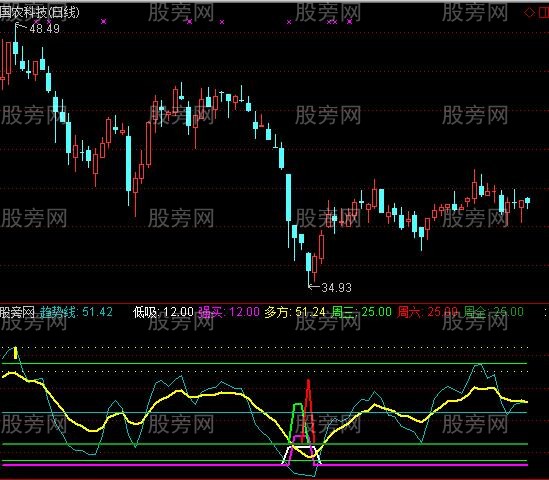Select the 低吸: 12.00 indicator value
Screen dimensions: 549x480
163,312
